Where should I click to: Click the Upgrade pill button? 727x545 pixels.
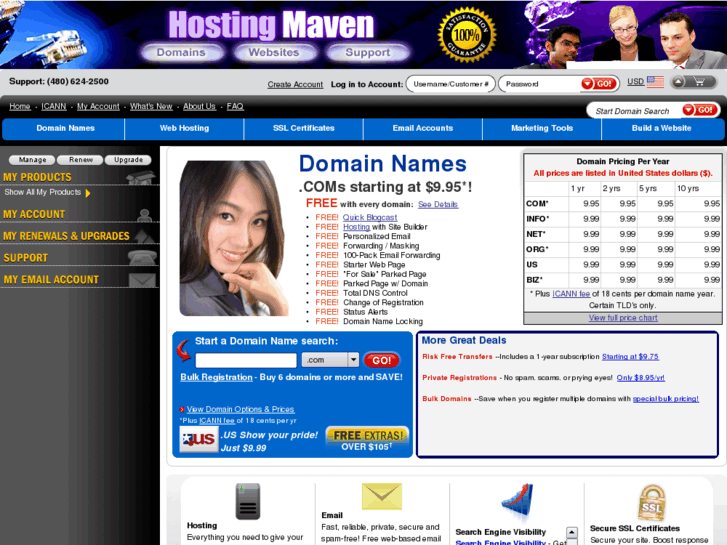(x=128, y=160)
